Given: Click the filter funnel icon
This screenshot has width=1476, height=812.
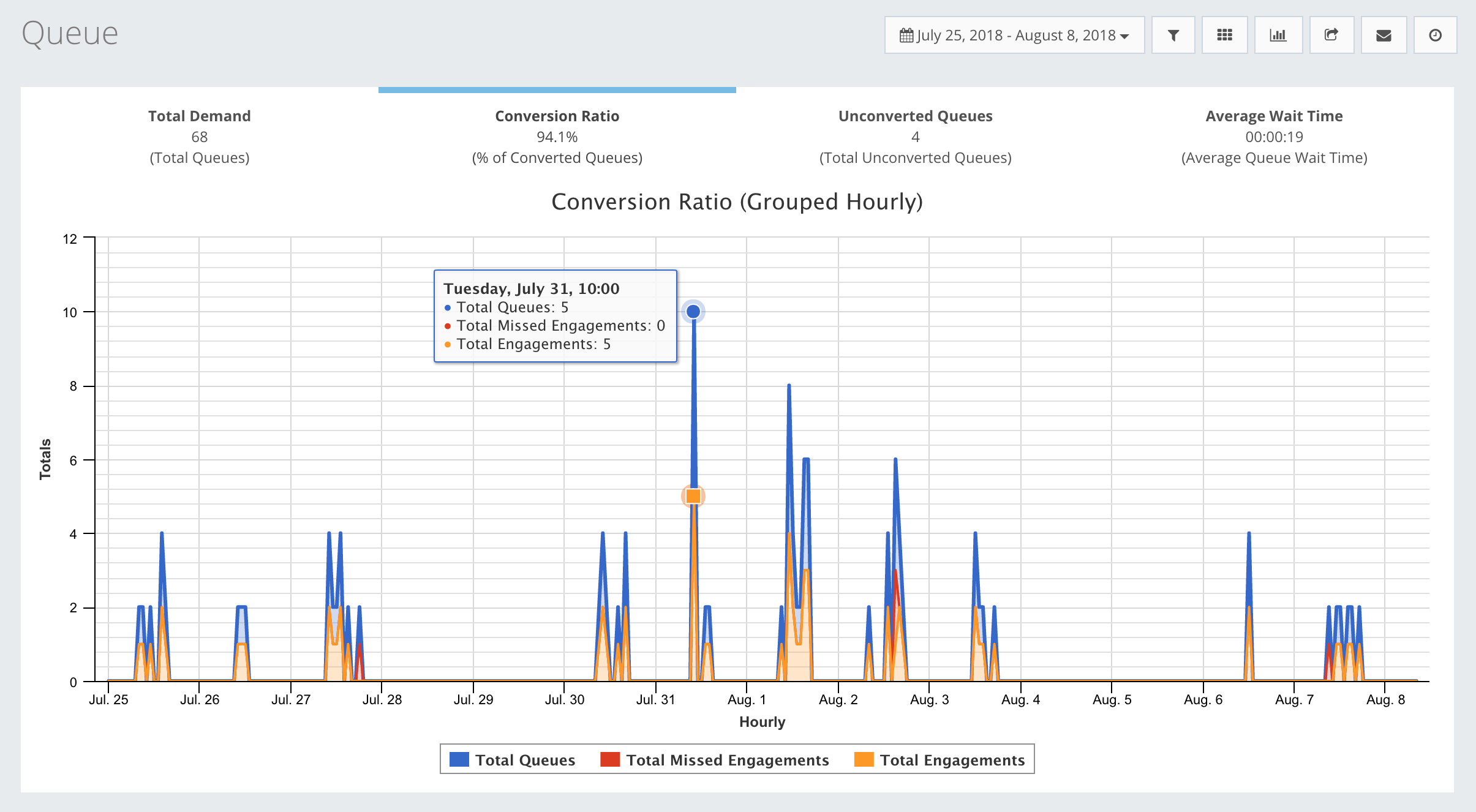Looking at the screenshot, I should 1173,36.
